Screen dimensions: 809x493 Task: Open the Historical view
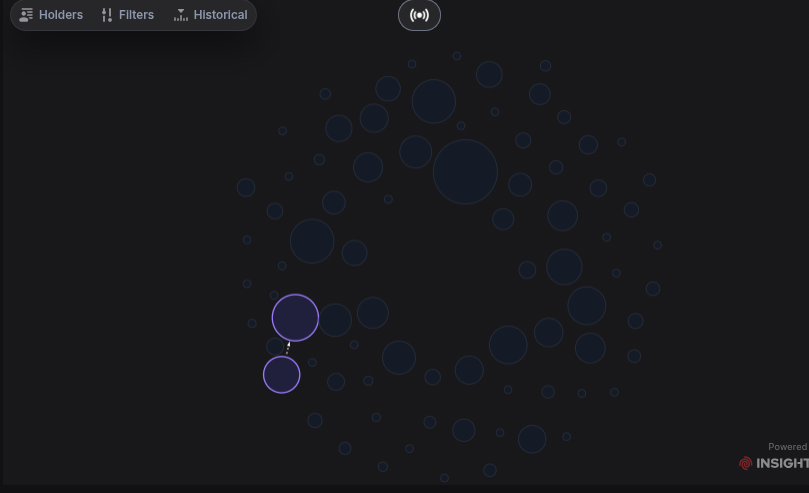[210, 15]
